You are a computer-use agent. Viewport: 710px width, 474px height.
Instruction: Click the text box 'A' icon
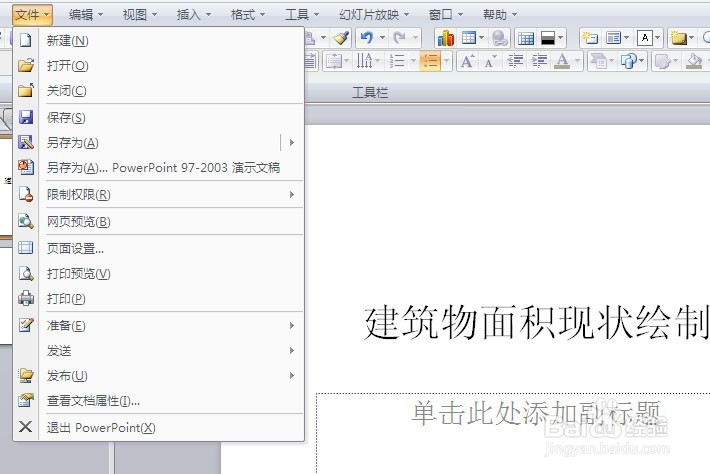click(x=645, y=38)
